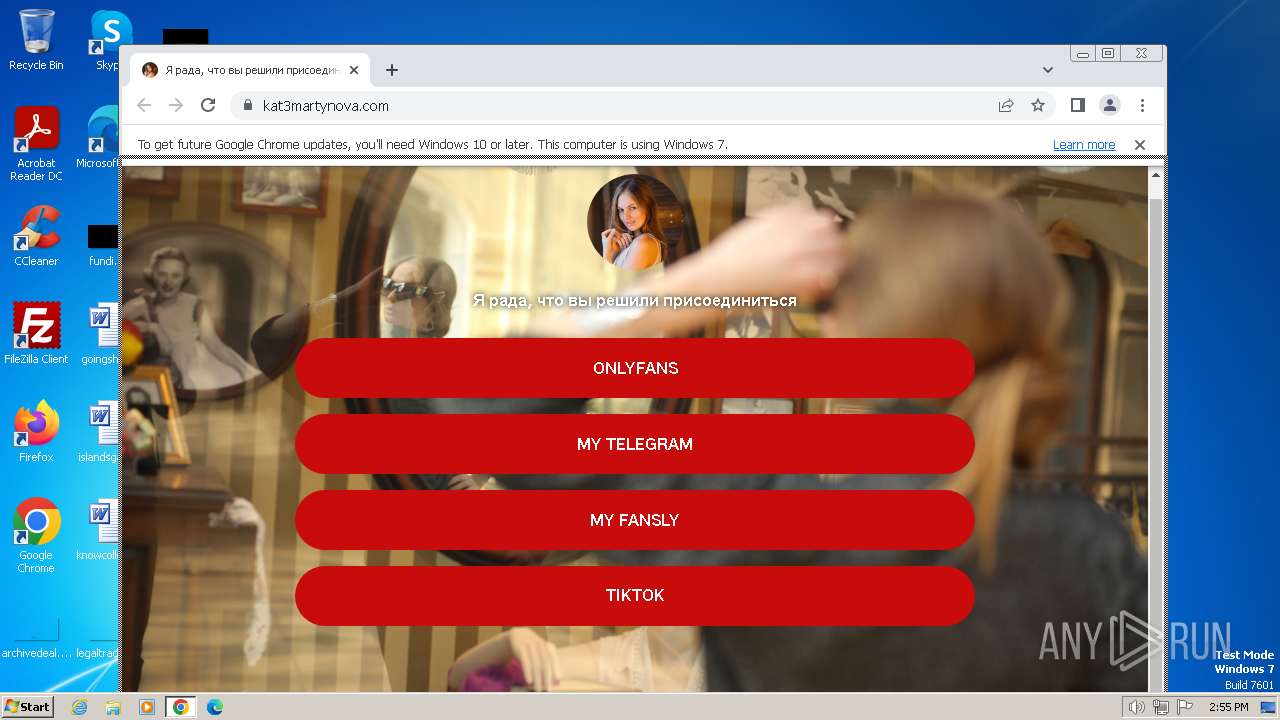
Task: Click the heading Я рада, что вы решили присоединиться
Action: click(x=635, y=300)
